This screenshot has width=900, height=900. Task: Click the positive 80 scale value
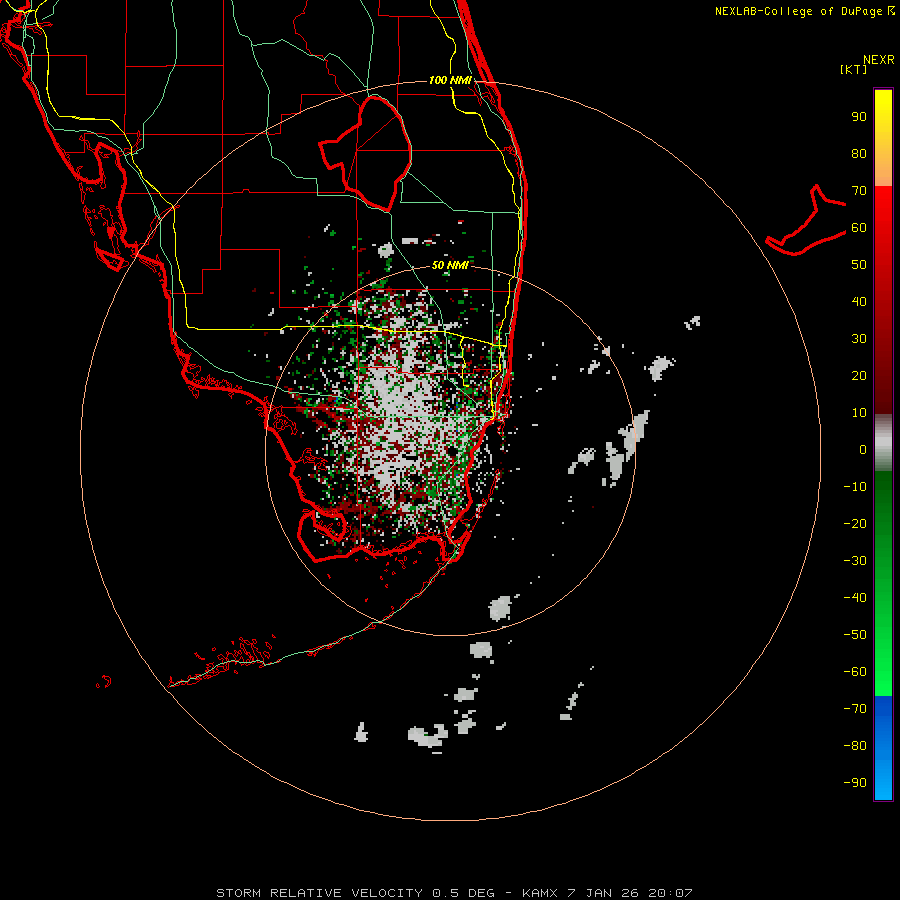point(859,154)
